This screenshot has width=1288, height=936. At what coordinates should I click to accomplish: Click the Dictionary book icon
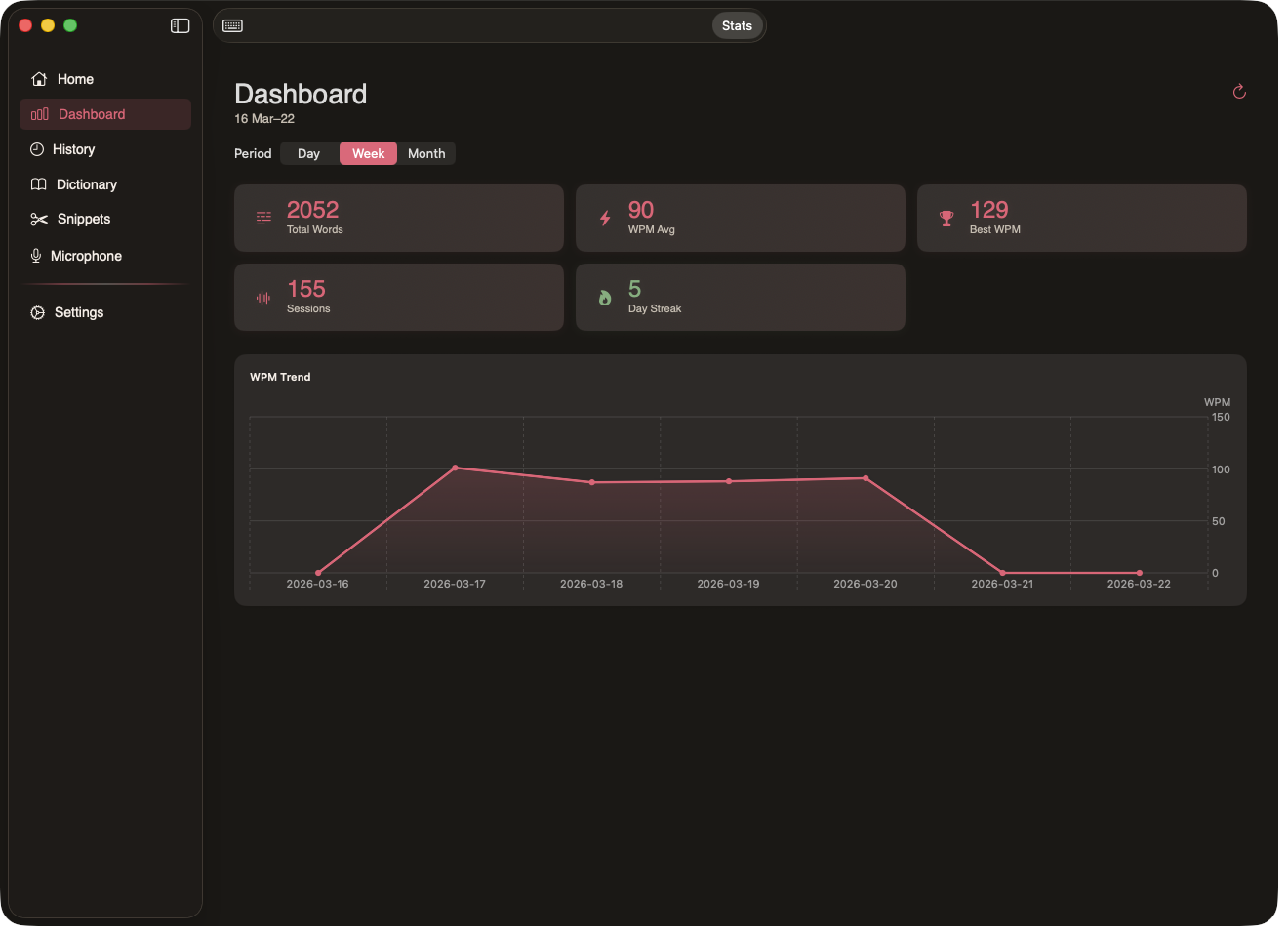39,184
